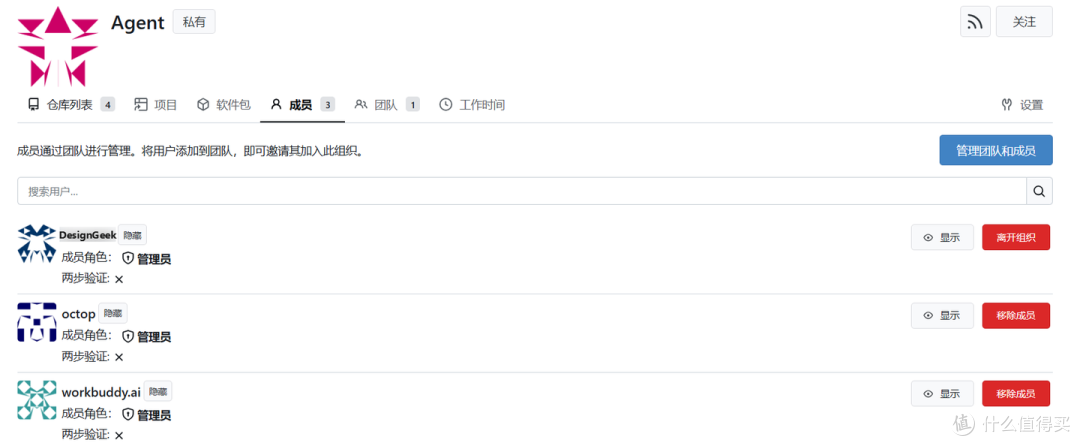Click the 团队 count badge 1

click(x=413, y=105)
